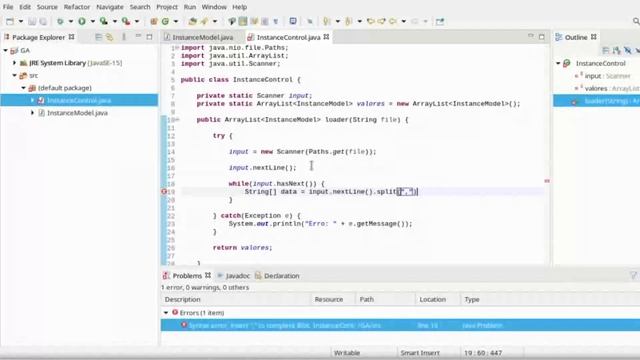The height and width of the screenshot is (360, 640).
Task: Select the Problems tab
Action: [187, 276]
